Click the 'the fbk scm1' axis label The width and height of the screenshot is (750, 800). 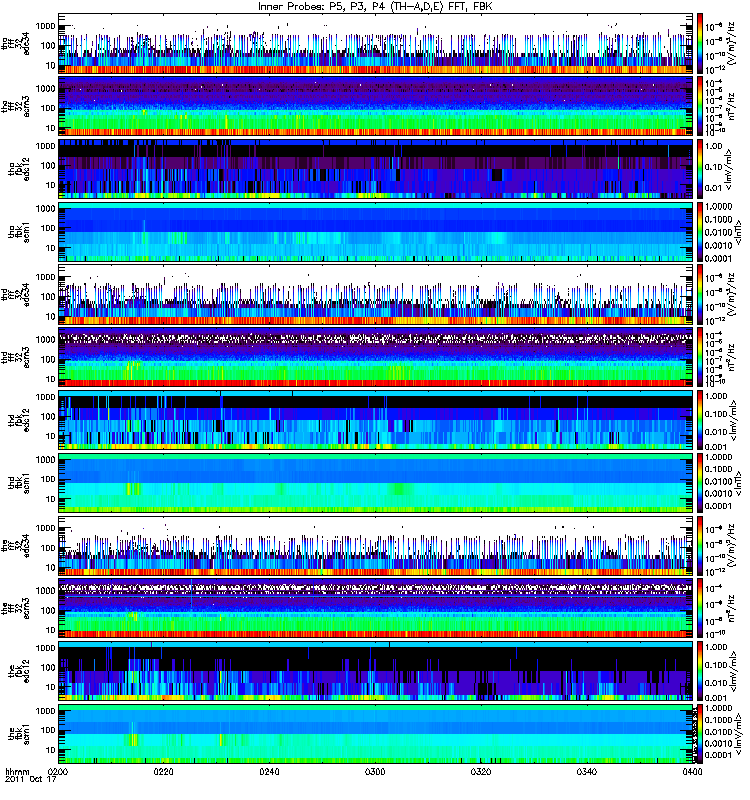(x=20, y=734)
